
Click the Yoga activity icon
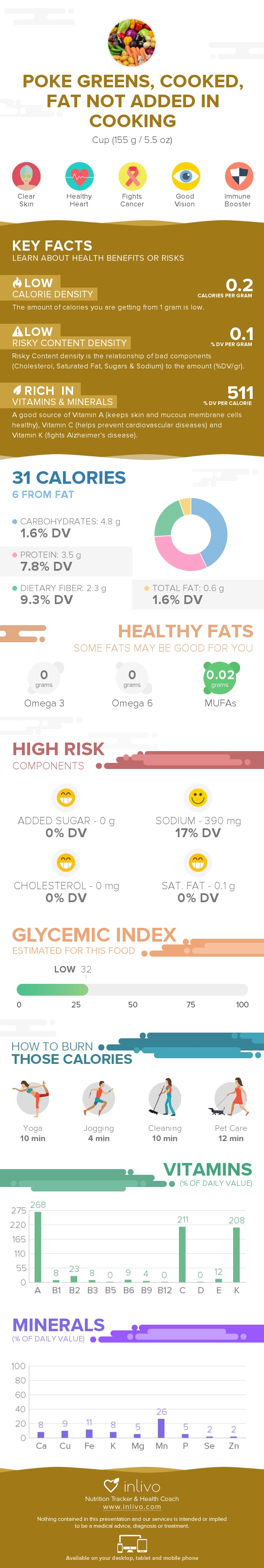click(33, 1097)
